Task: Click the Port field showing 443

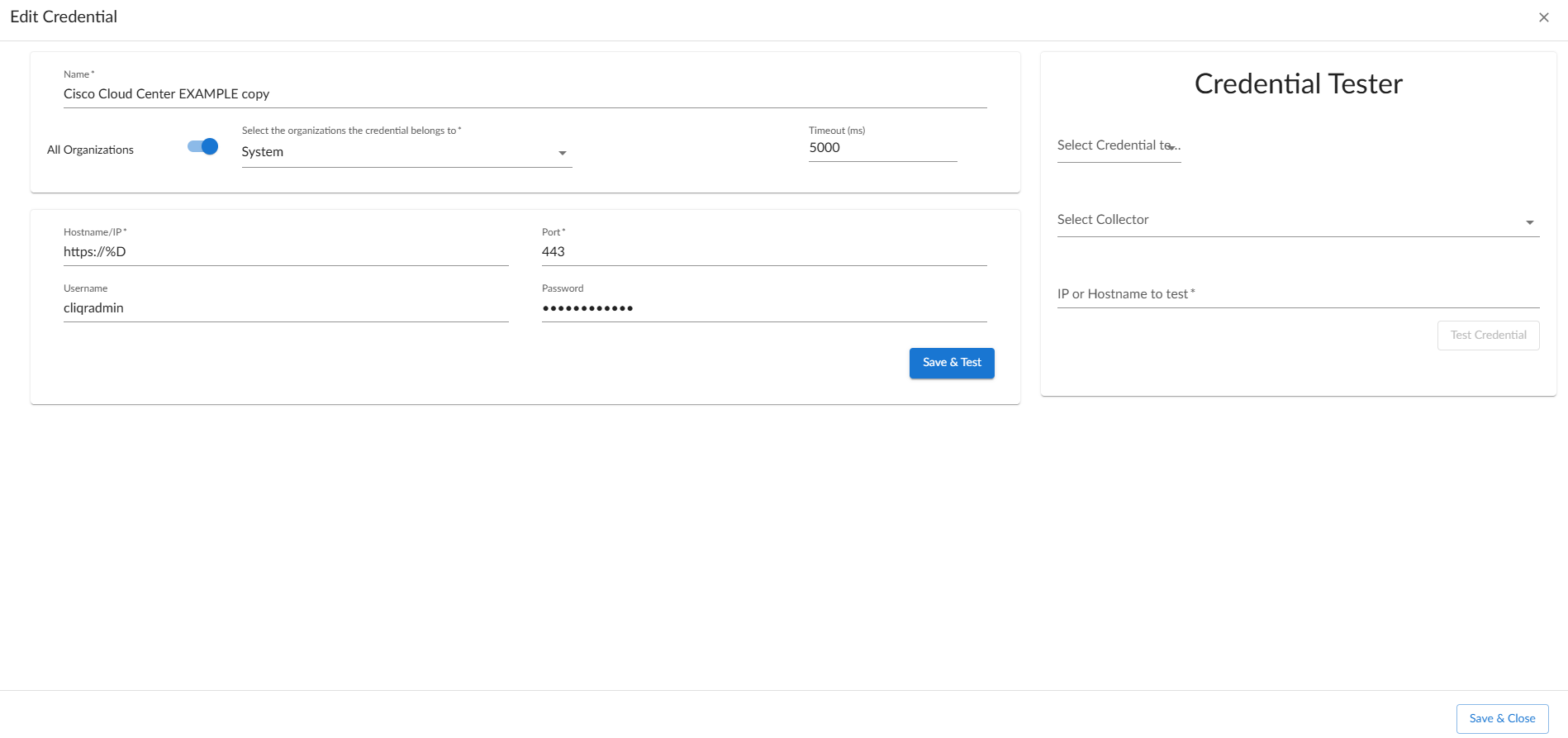Action: click(764, 252)
